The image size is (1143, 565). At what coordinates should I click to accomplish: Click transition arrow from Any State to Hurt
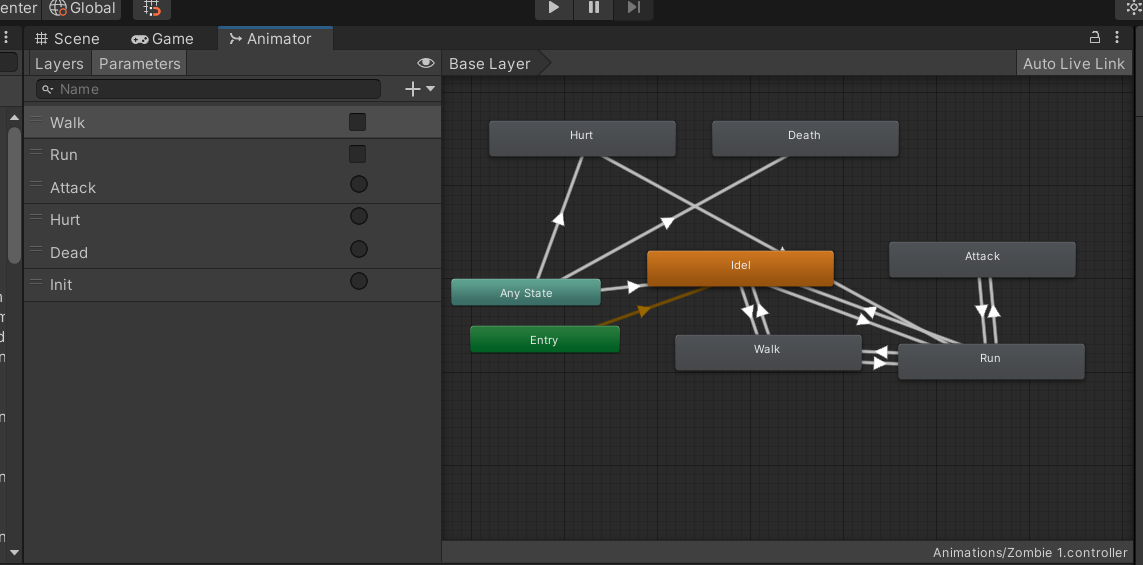(x=559, y=218)
